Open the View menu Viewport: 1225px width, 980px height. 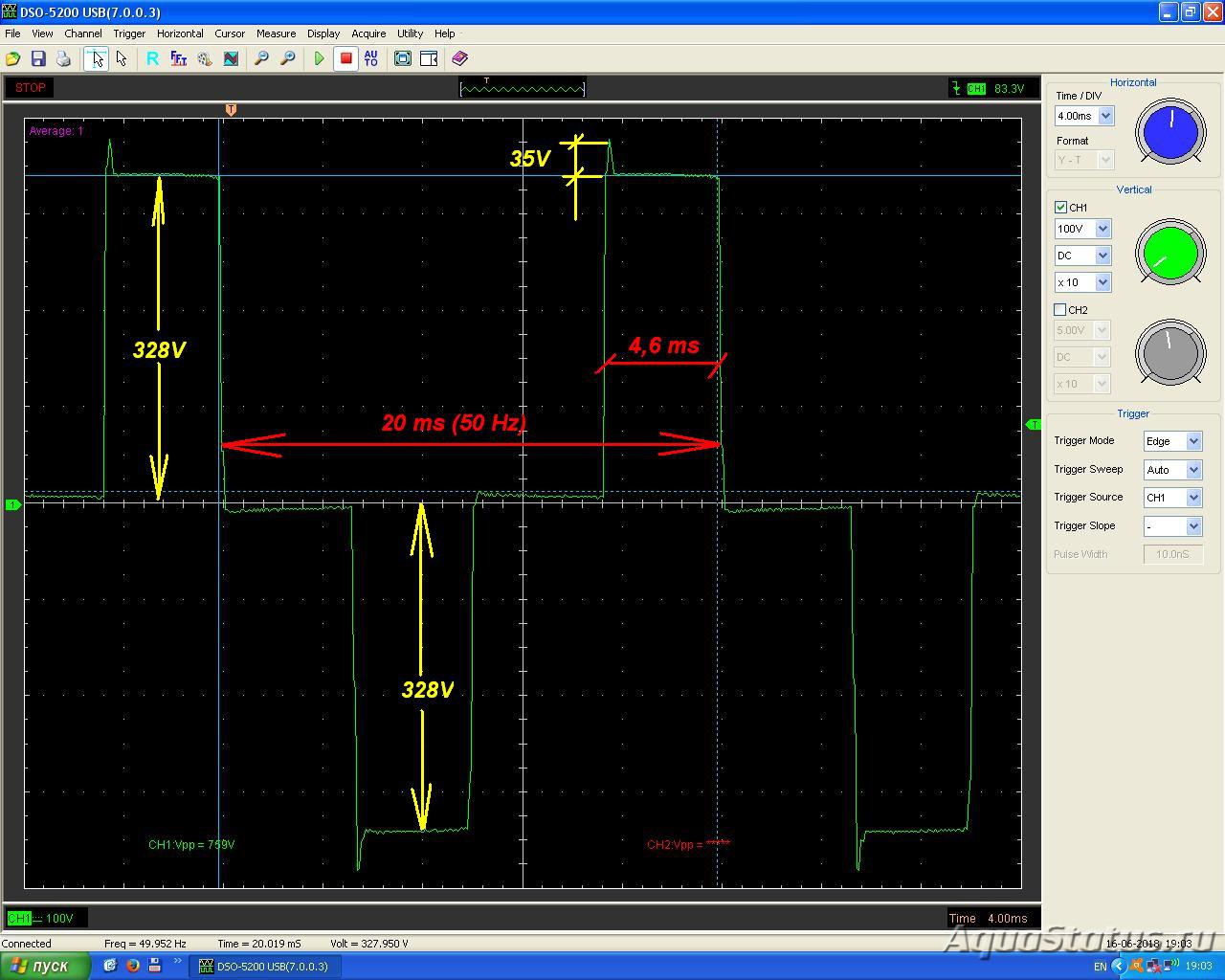[42, 33]
